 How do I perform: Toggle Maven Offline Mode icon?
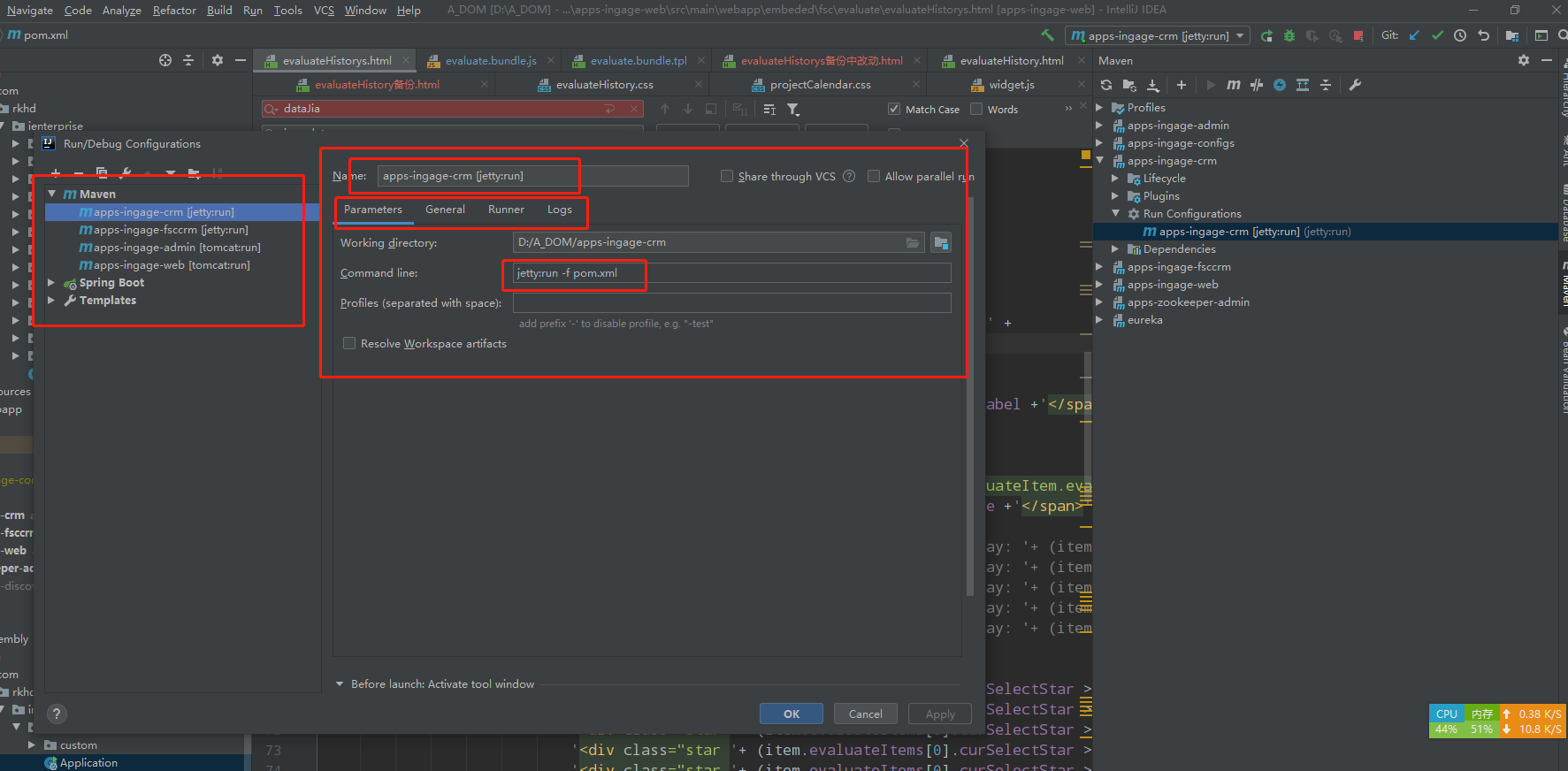pyautogui.click(x=1257, y=85)
